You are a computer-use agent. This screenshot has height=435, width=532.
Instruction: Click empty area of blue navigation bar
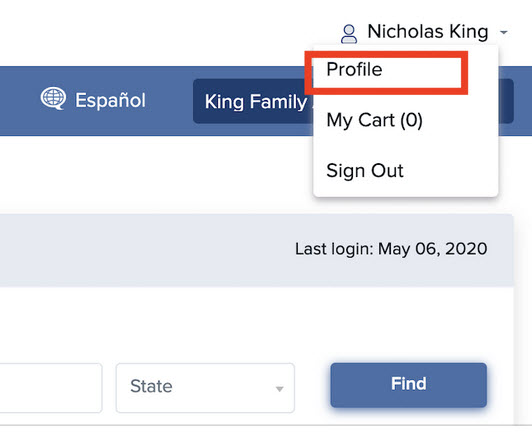click(20, 101)
